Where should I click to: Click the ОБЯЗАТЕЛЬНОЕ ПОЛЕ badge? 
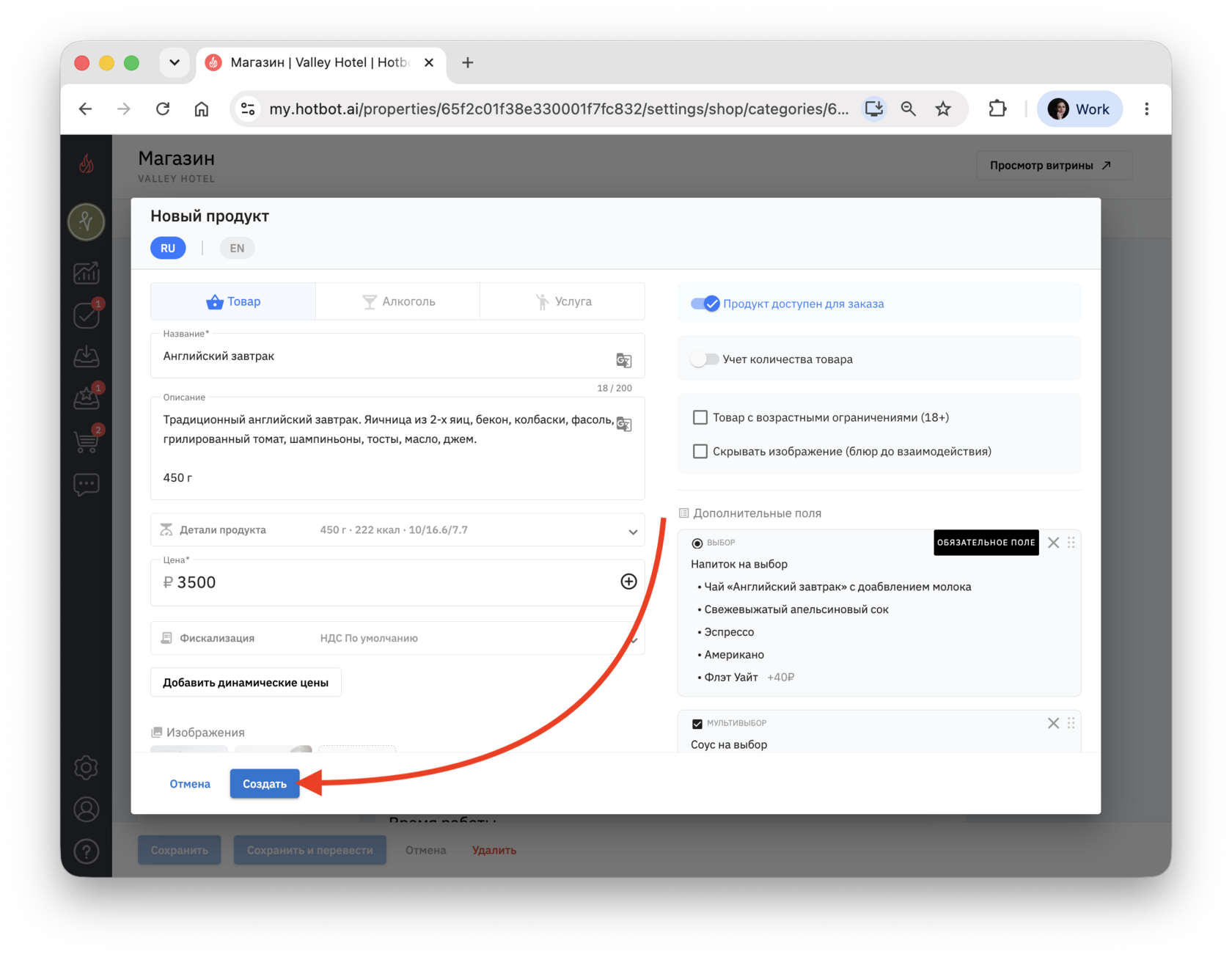(986, 543)
